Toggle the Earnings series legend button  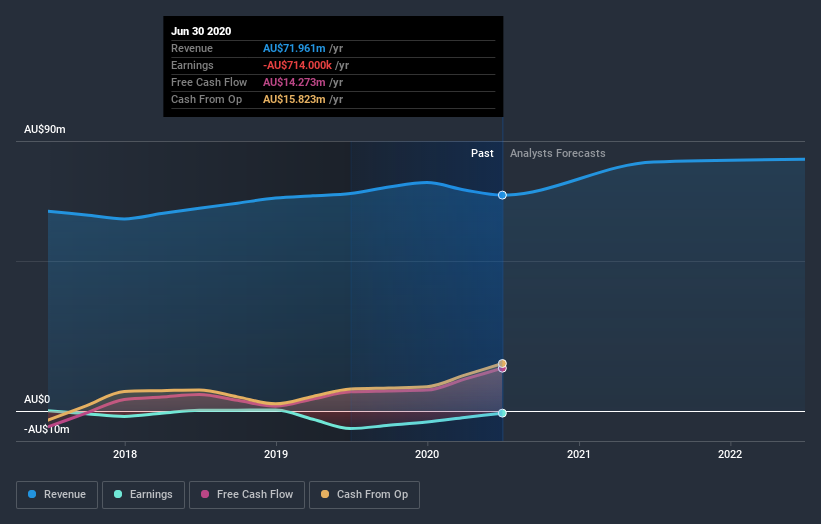pos(143,495)
